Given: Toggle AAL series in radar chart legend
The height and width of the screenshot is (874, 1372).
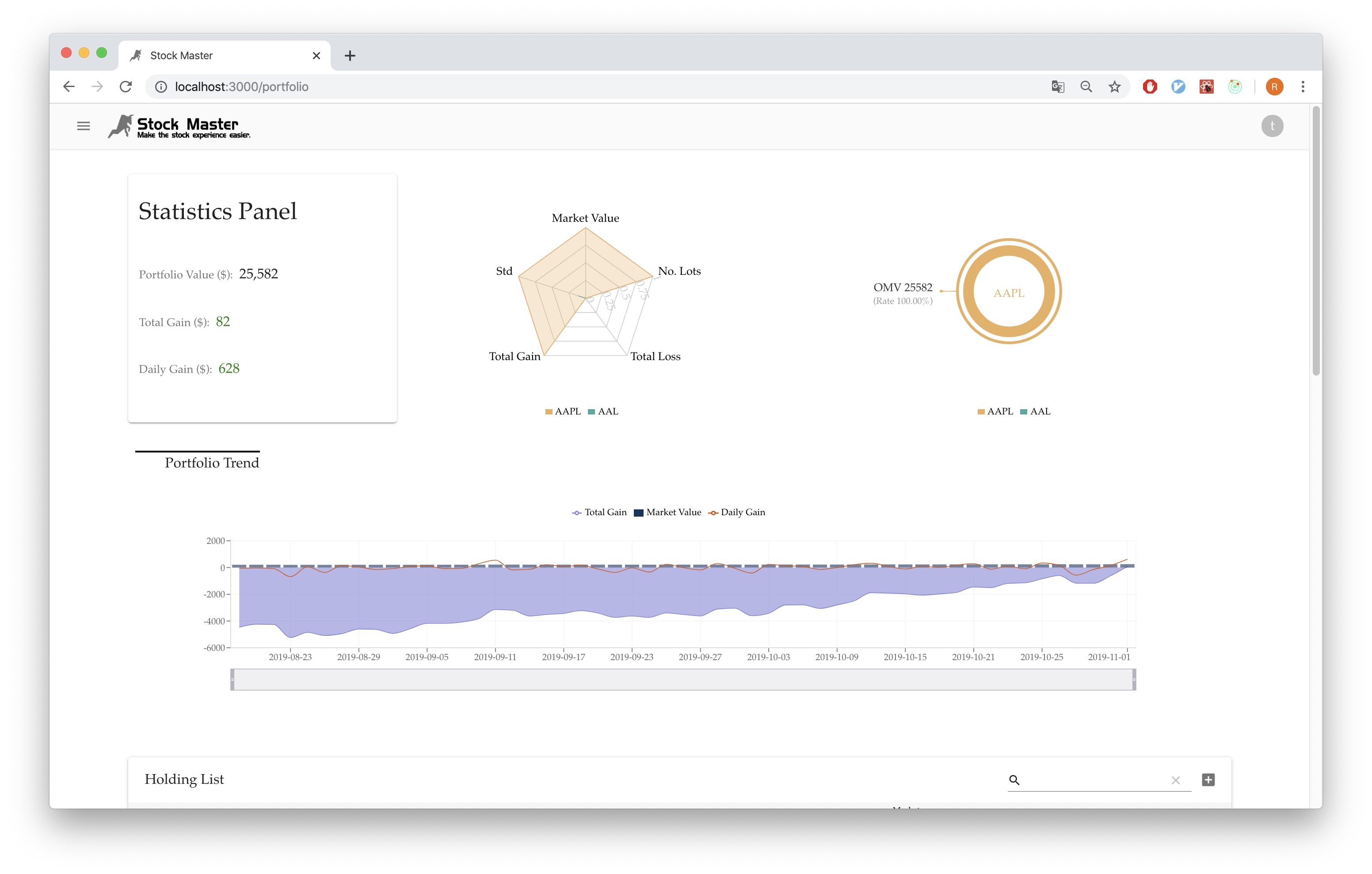Looking at the screenshot, I should (603, 411).
